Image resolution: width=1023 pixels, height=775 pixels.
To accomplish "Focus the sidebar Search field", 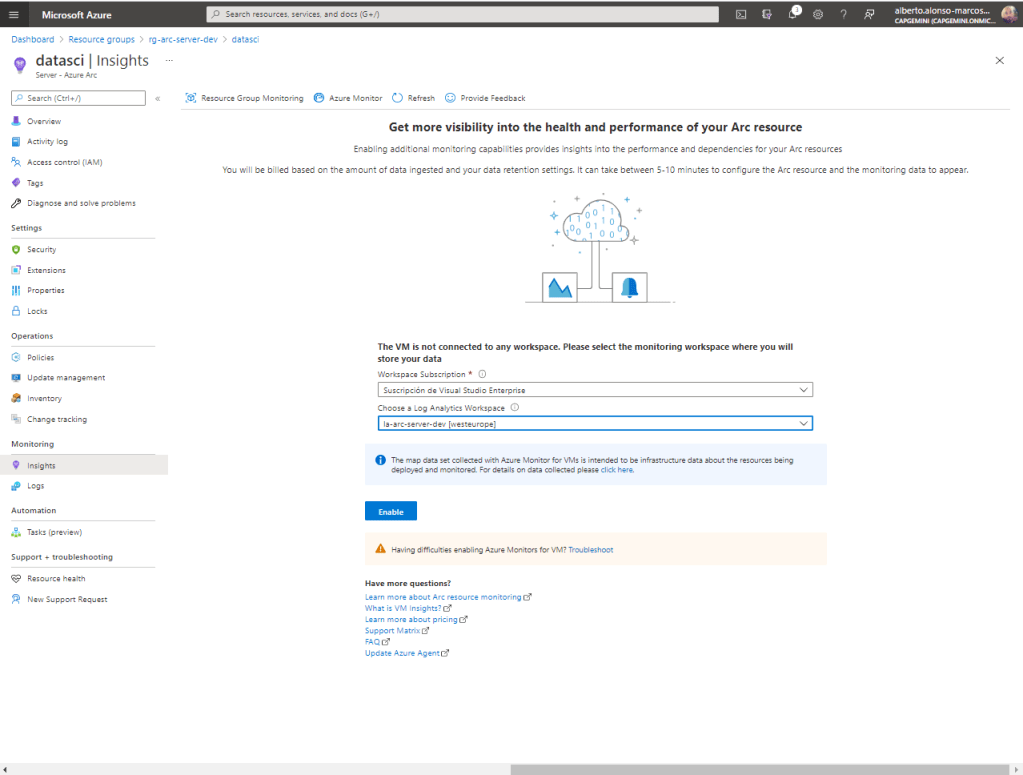I will click(x=80, y=98).
